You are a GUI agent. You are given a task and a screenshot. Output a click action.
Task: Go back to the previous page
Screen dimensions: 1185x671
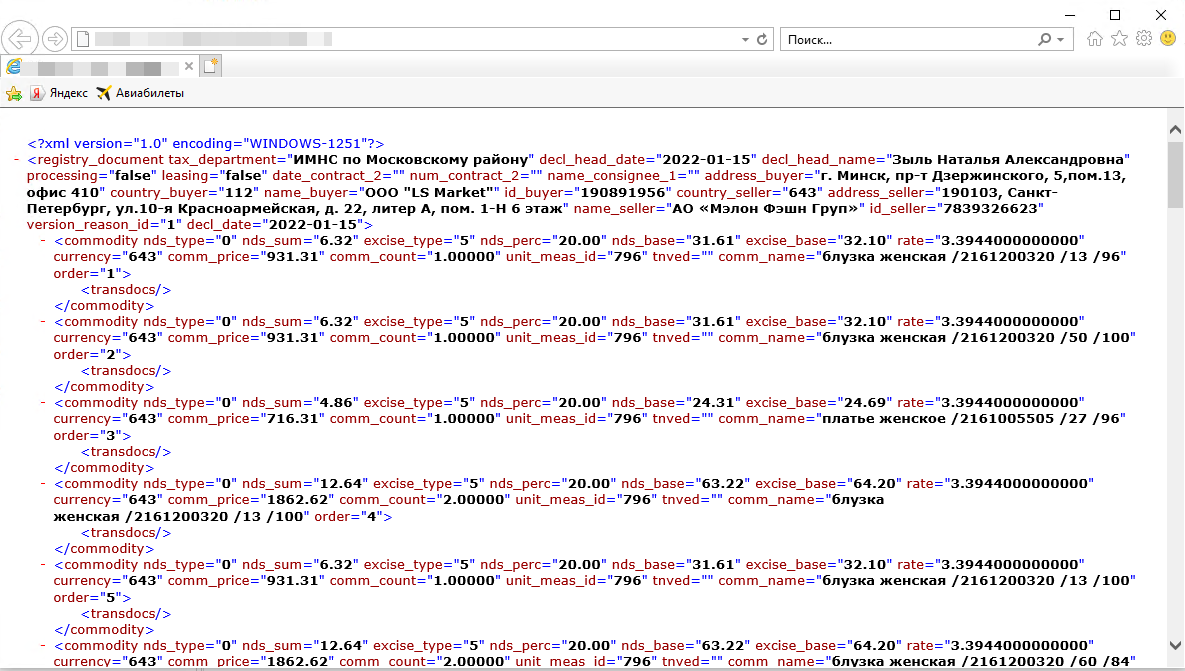click(20, 39)
